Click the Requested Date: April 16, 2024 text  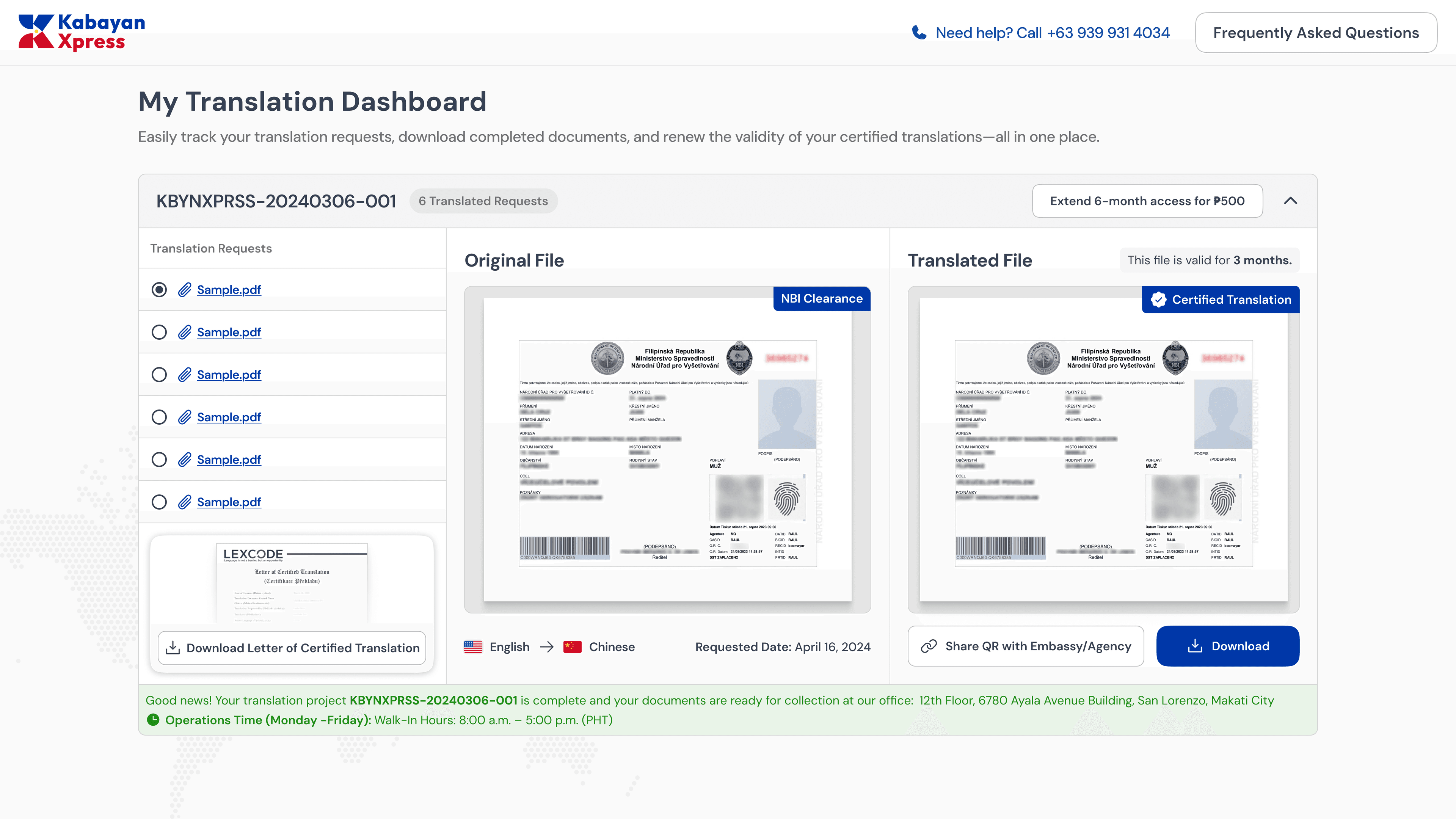coord(783,646)
